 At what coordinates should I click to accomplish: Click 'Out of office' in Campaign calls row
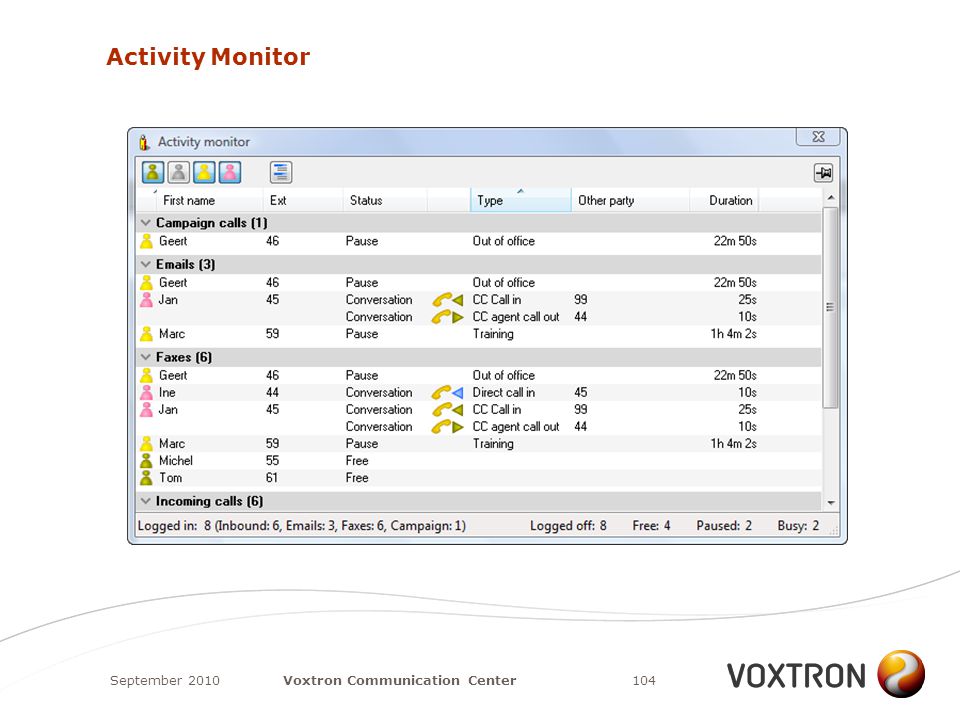[503, 241]
